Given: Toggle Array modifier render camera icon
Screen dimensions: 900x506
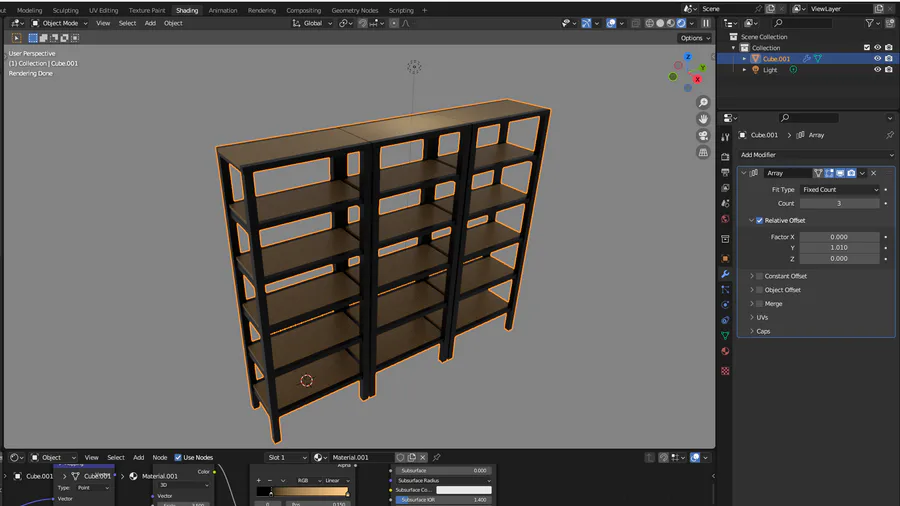Looking at the screenshot, I should [851, 173].
